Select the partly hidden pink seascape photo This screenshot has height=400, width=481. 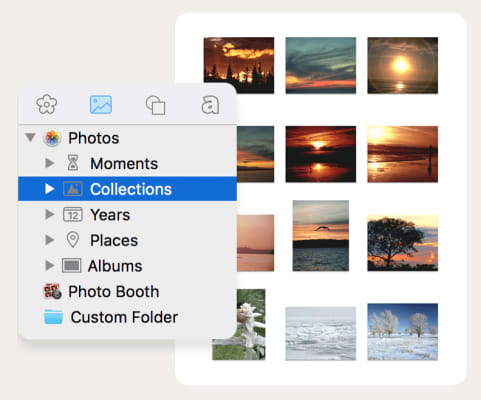[256, 243]
